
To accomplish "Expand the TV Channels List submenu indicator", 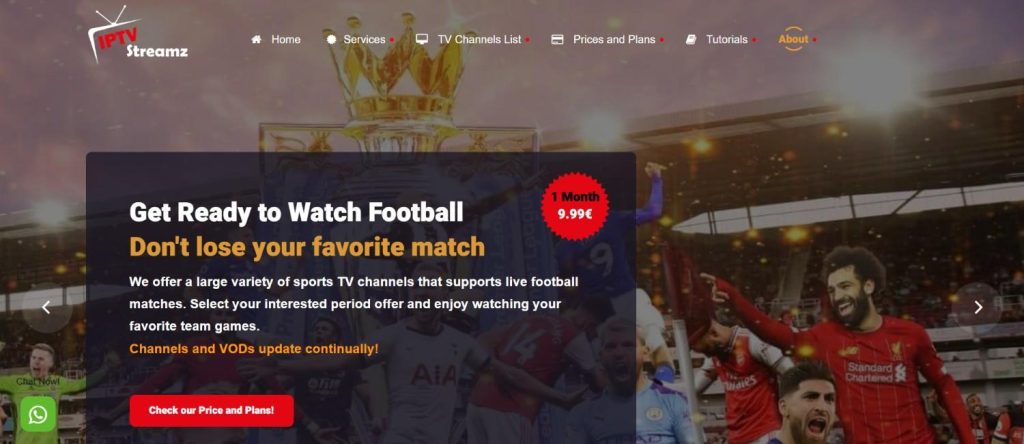I will 528,40.
